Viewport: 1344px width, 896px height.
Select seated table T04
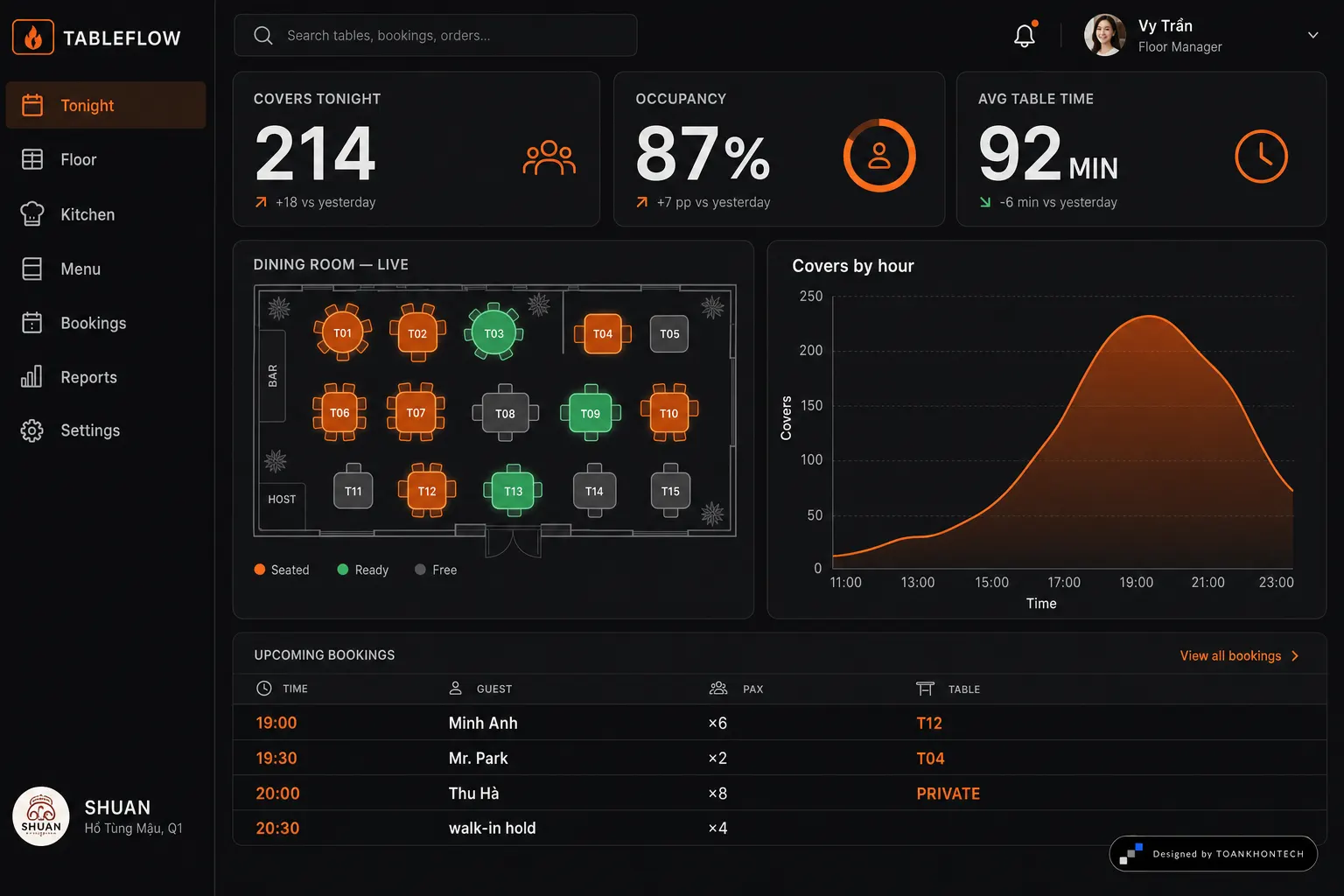(x=603, y=333)
